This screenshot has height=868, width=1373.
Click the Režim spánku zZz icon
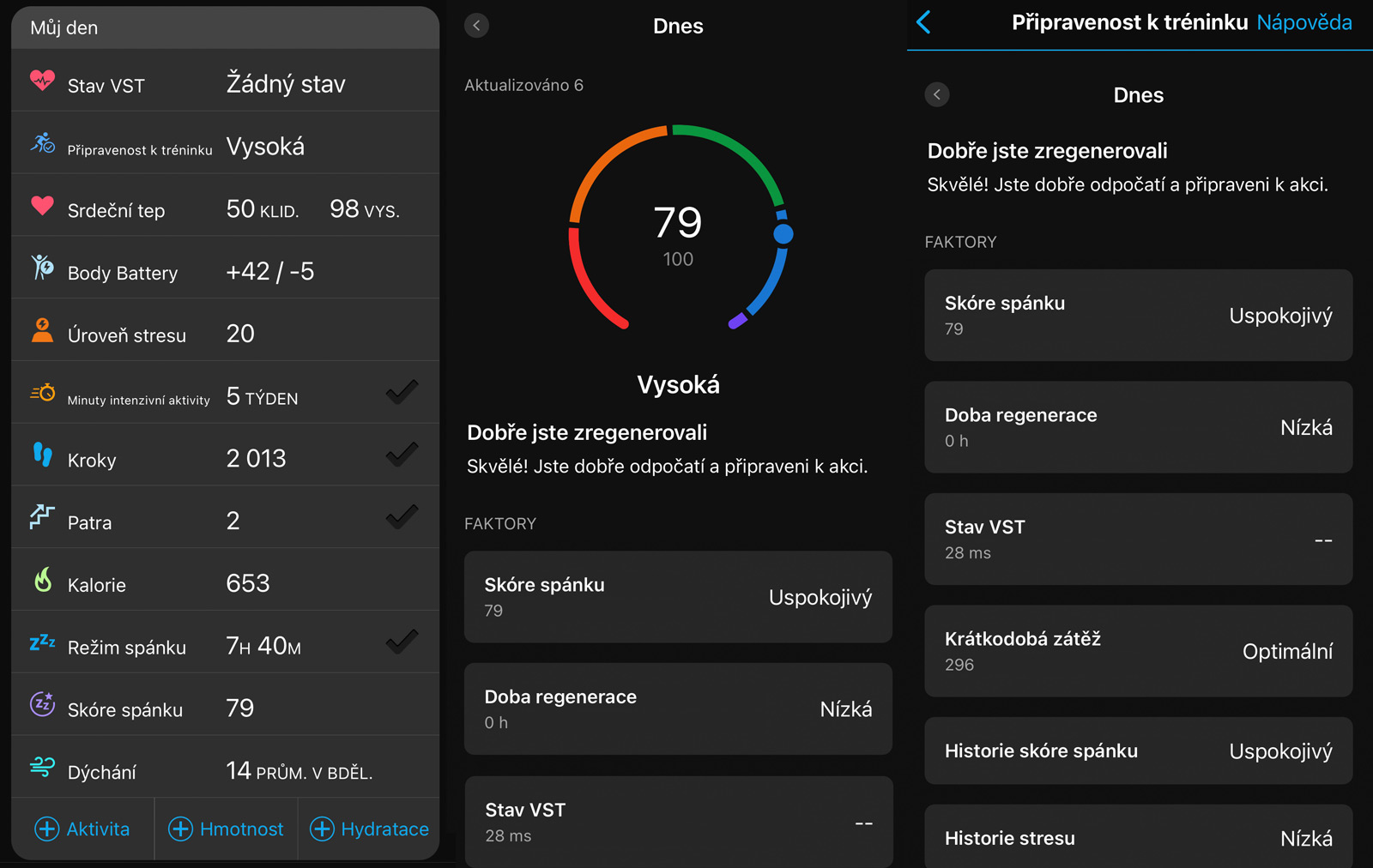click(42, 642)
